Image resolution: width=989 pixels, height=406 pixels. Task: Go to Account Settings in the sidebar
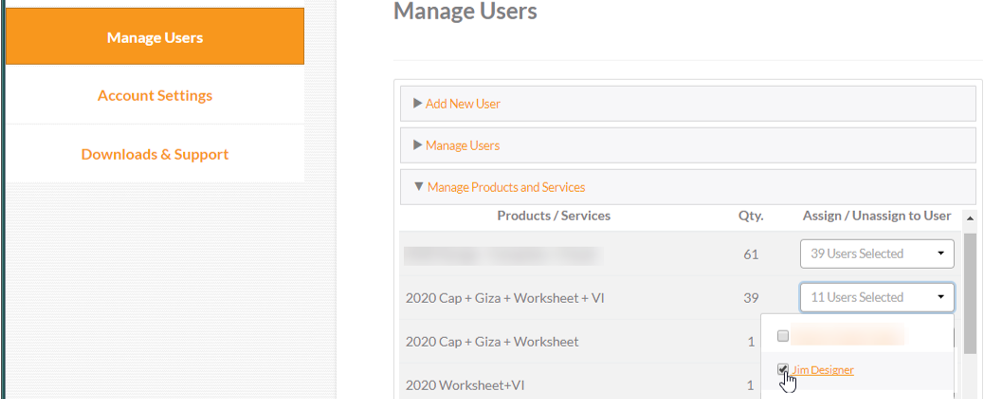[x=155, y=96]
